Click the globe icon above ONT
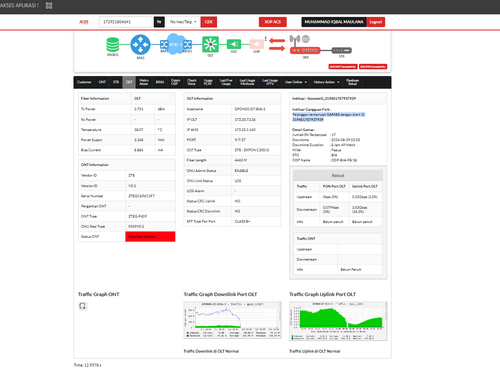This screenshot has height=370, width=500. click(306, 39)
